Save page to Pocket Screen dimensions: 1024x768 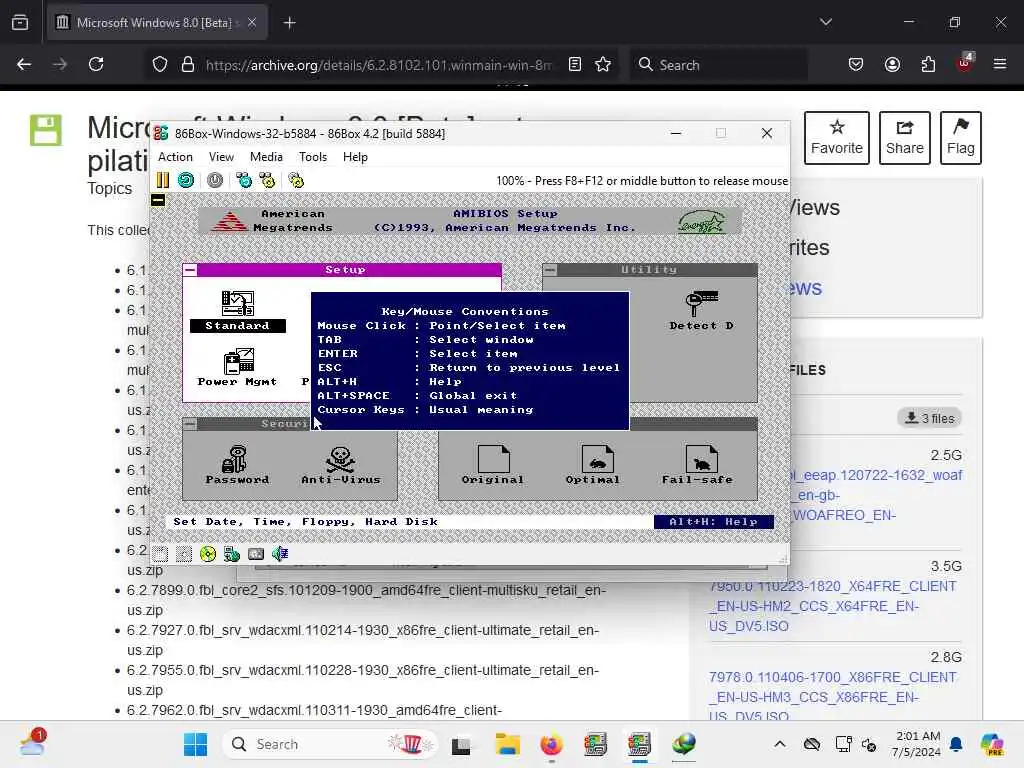tap(856, 65)
